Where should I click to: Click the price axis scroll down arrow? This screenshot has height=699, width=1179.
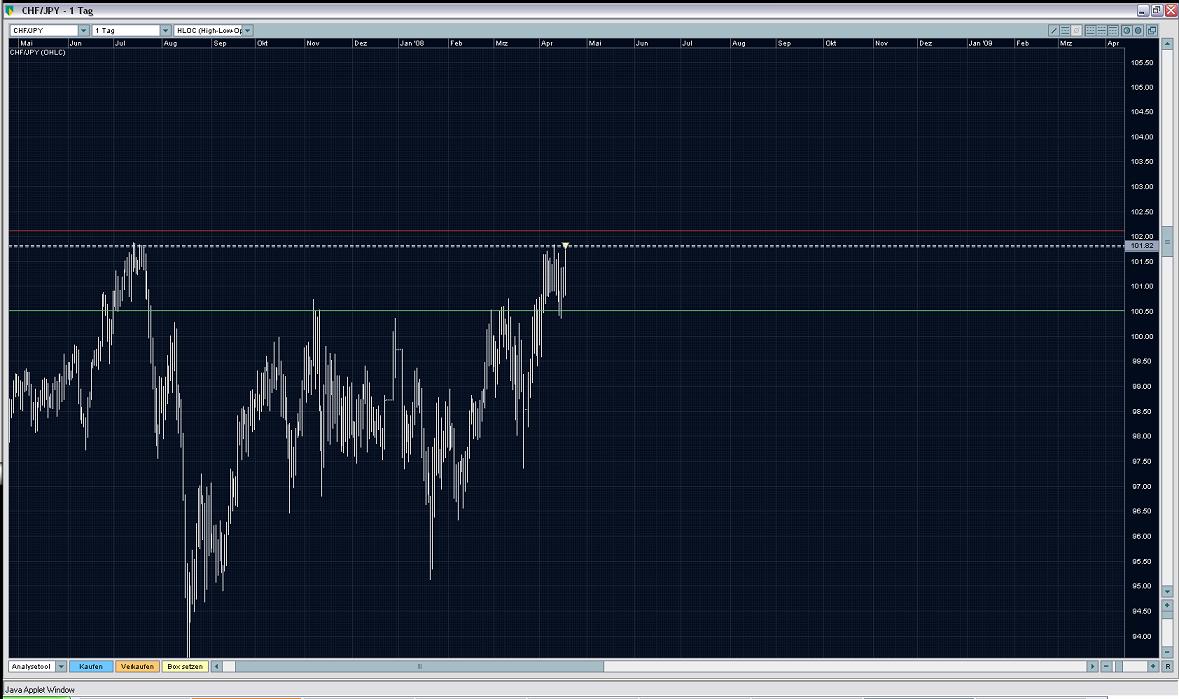1167,592
